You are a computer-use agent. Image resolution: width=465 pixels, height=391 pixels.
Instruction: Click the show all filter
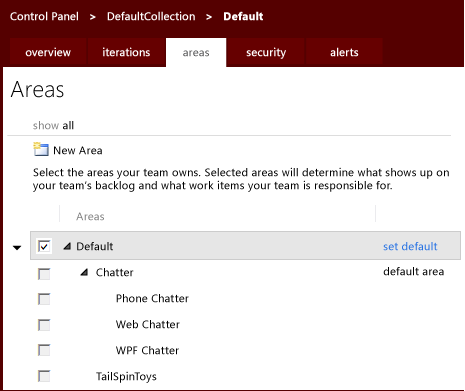click(53, 125)
